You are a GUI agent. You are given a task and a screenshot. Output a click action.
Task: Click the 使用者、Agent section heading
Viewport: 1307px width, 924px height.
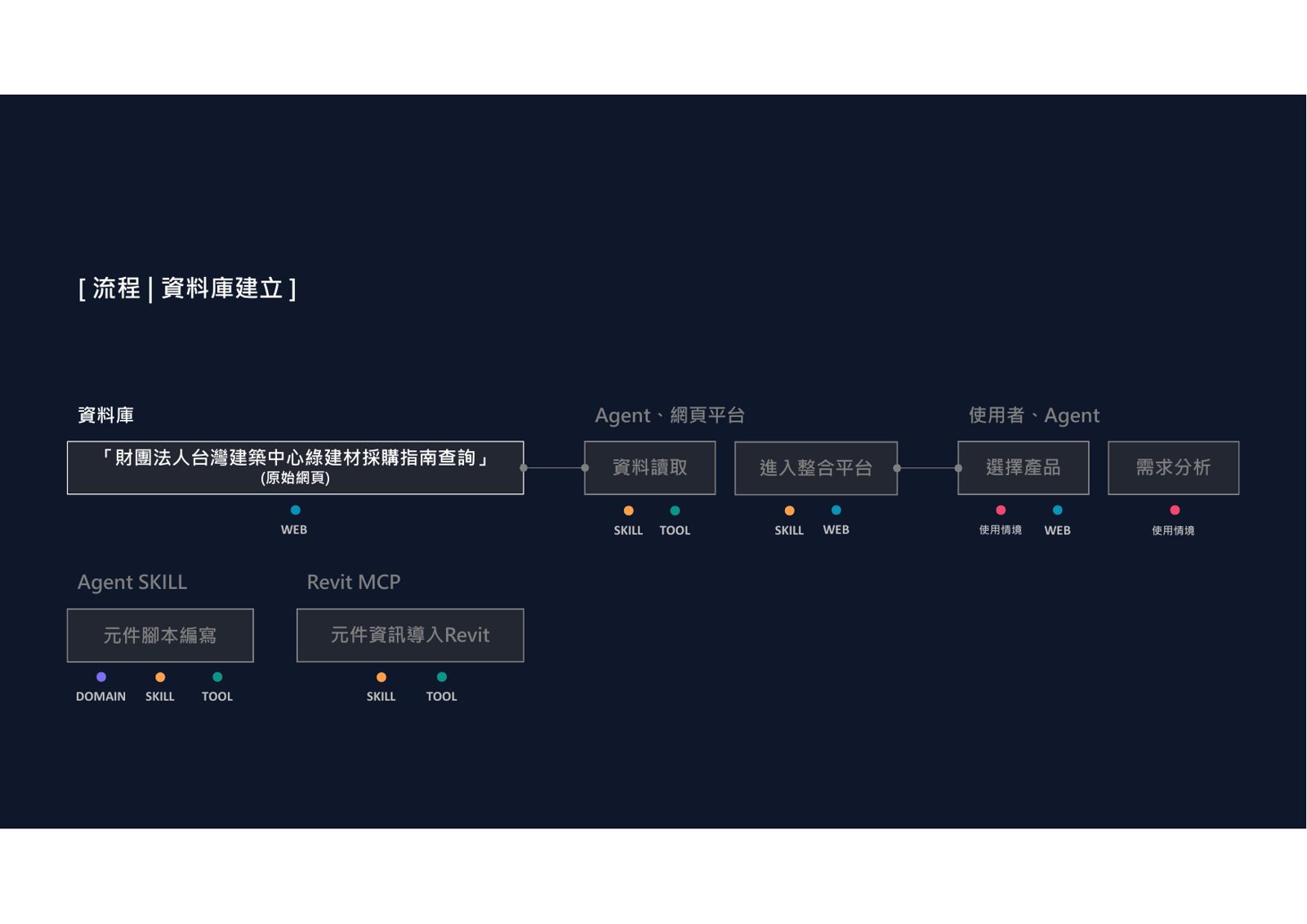(1034, 415)
